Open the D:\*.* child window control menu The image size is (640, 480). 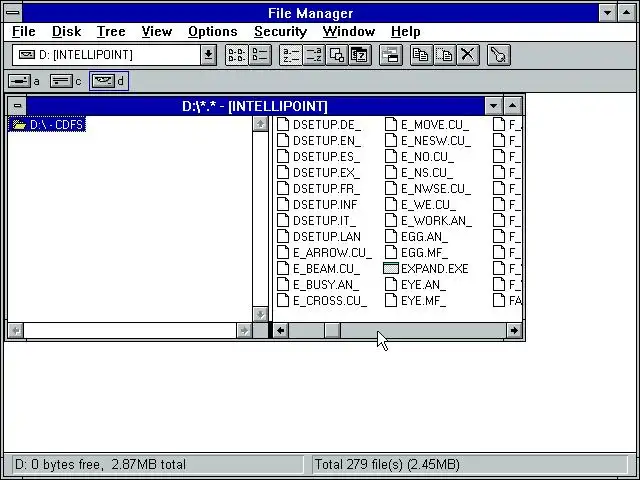click(17, 106)
